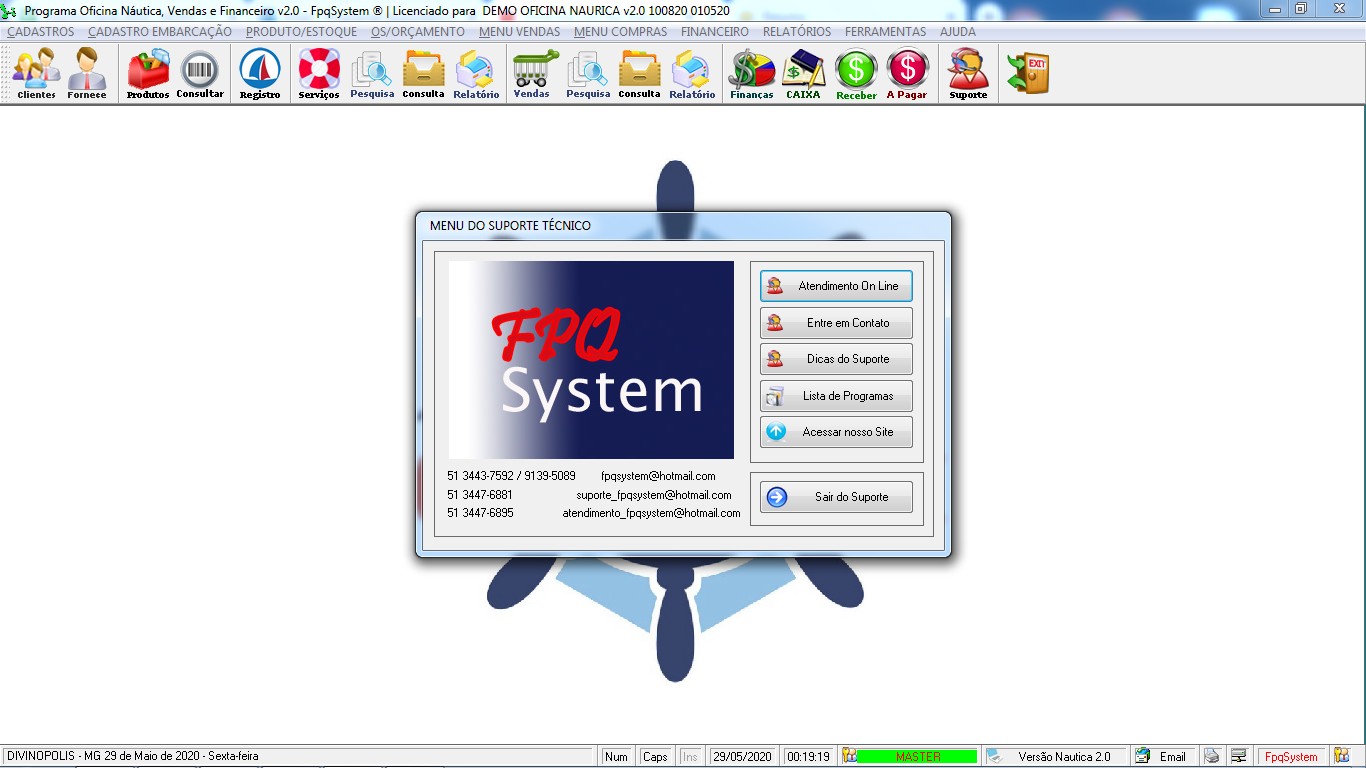Click the Consultar barcode icon

[x=200, y=74]
